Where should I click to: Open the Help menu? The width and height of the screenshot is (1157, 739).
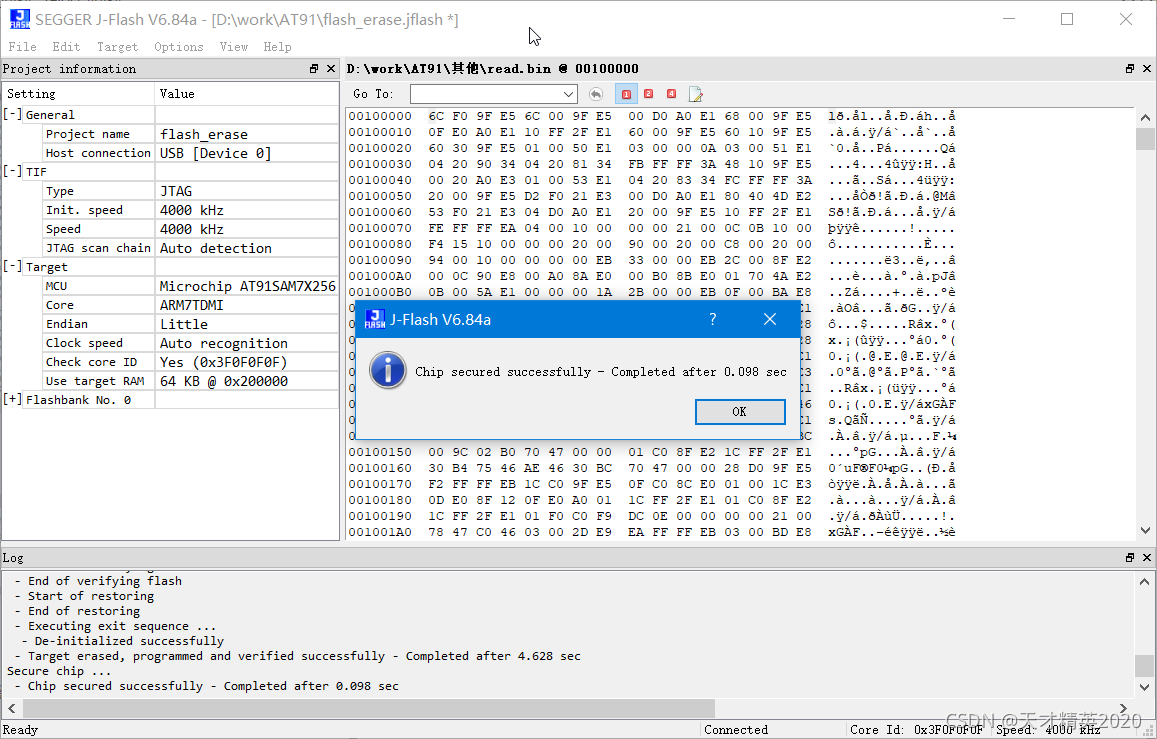(277, 46)
